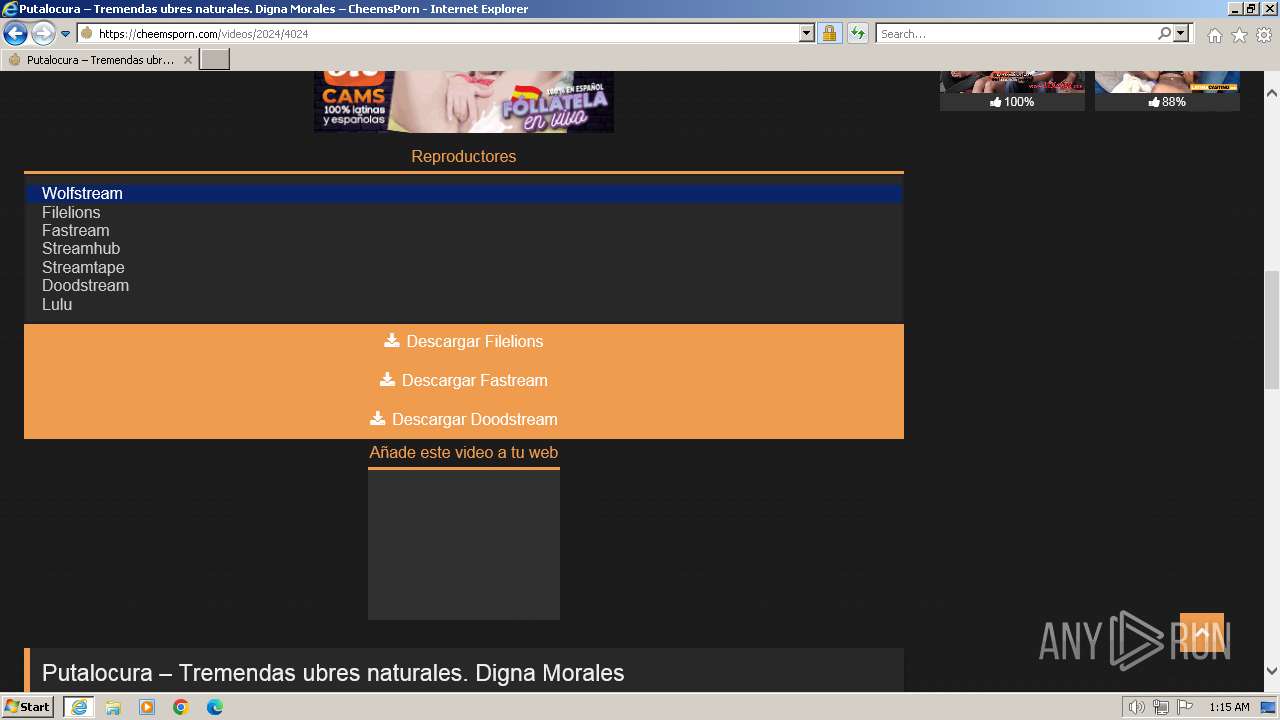The image size is (1280, 720).
Task: Click the security lock icon
Action: 829,33
